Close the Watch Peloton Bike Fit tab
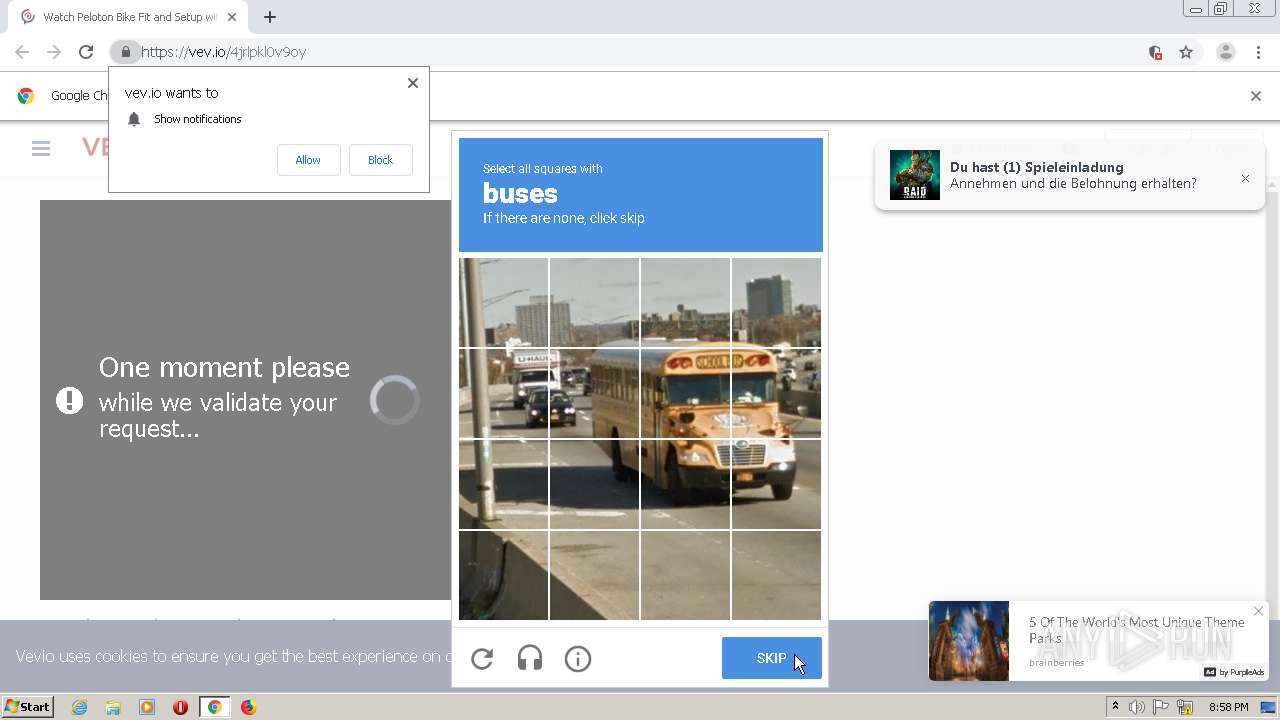Image resolution: width=1280 pixels, height=720 pixels. point(232,17)
